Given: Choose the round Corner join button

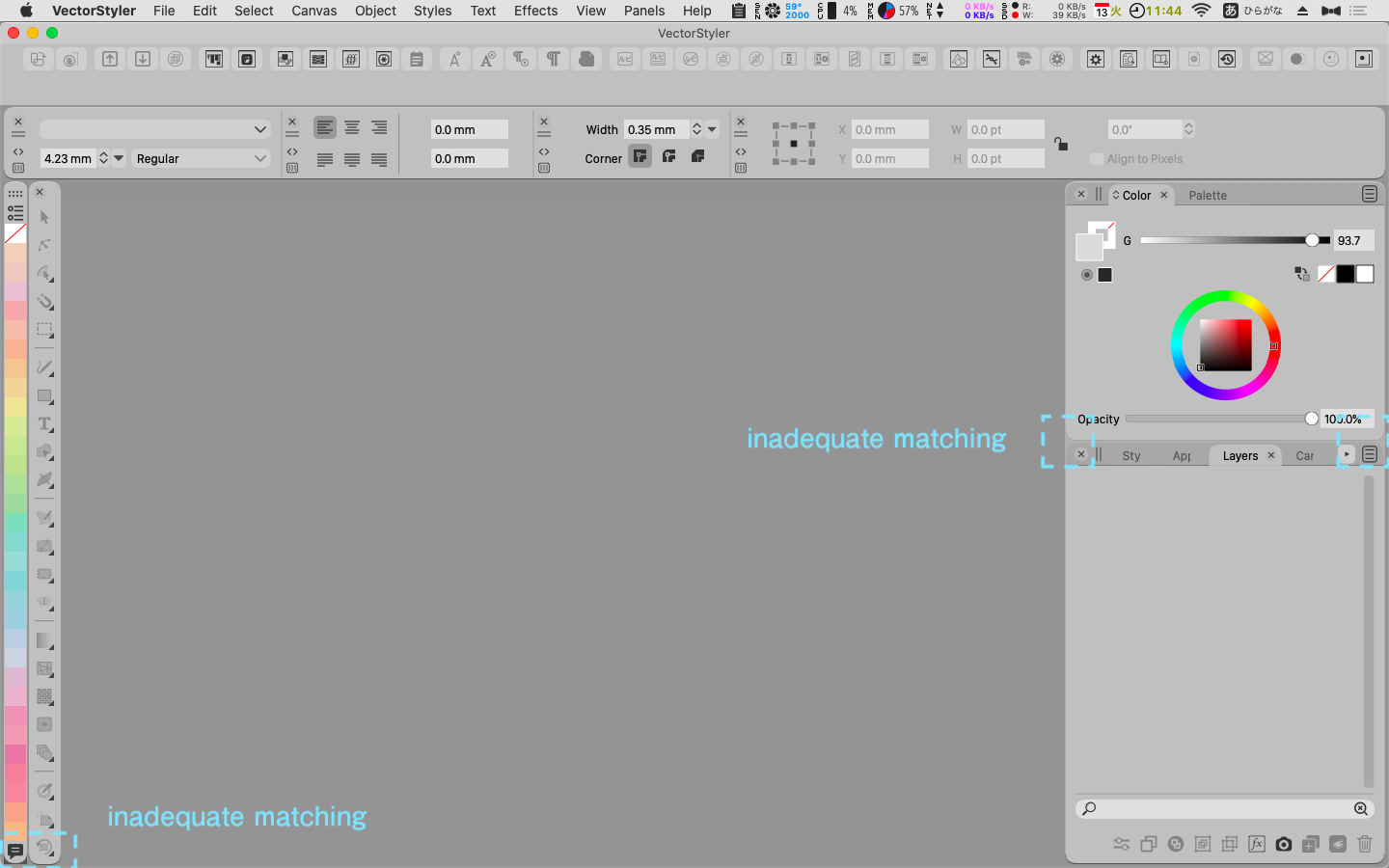Looking at the screenshot, I should tap(669, 157).
